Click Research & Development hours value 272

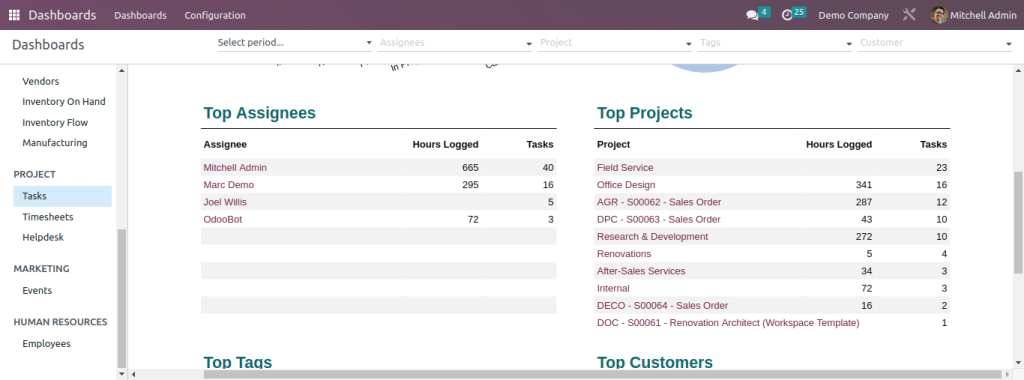click(x=863, y=236)
